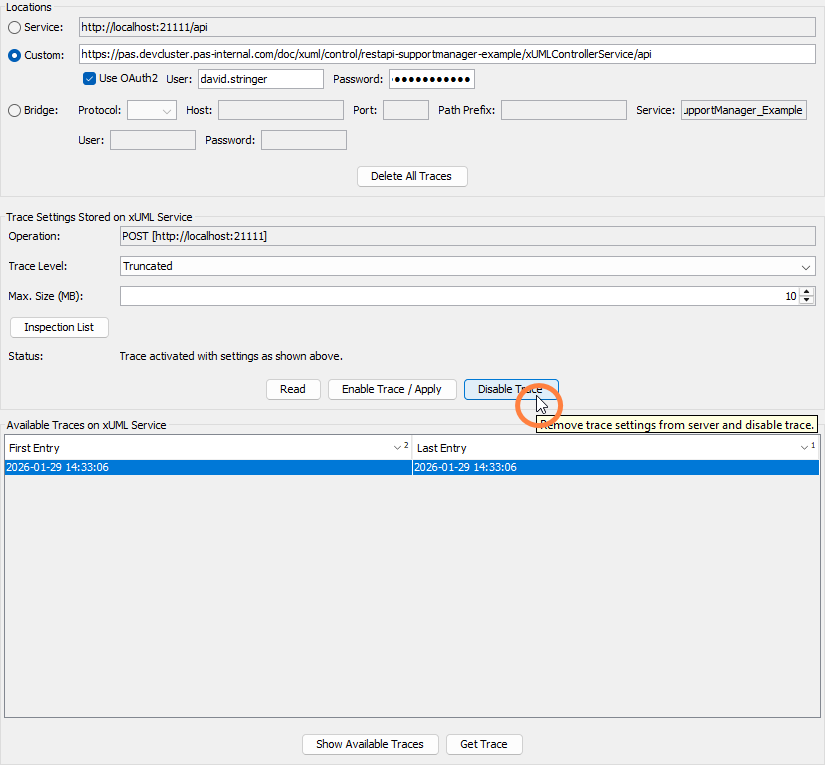The width and height of the screenshot is (825, 765).
Task: Select the Custom location radio button
Action: (x=14, y=55)
